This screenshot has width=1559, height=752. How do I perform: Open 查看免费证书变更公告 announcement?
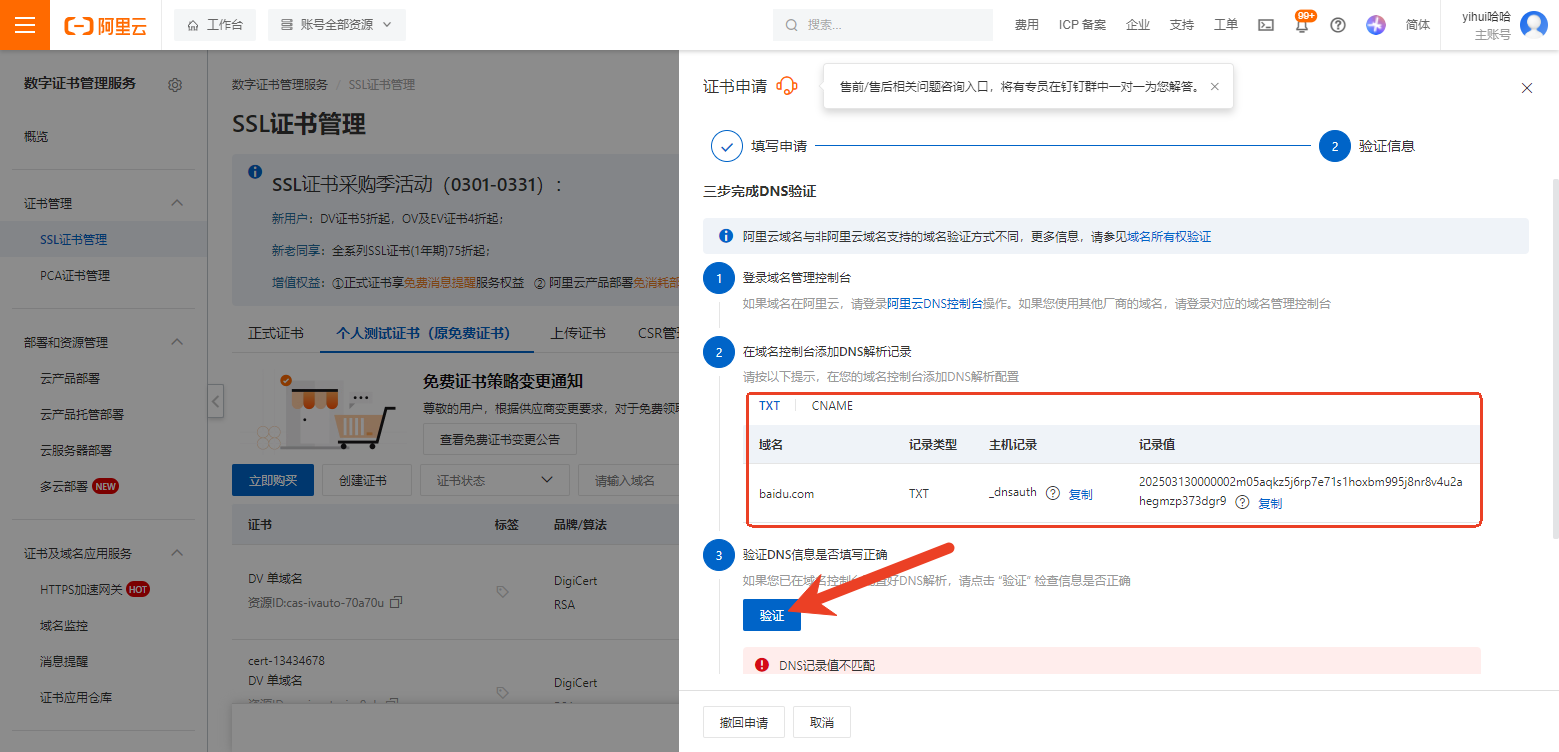(x=500, y=439)
